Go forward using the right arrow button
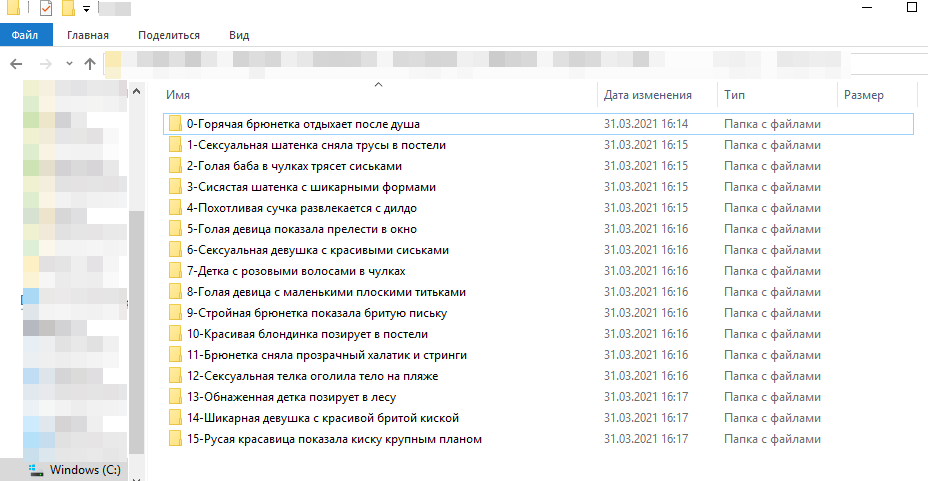This screenshot has height=481, width=928. pyautogui.click(x=46, y=64)
